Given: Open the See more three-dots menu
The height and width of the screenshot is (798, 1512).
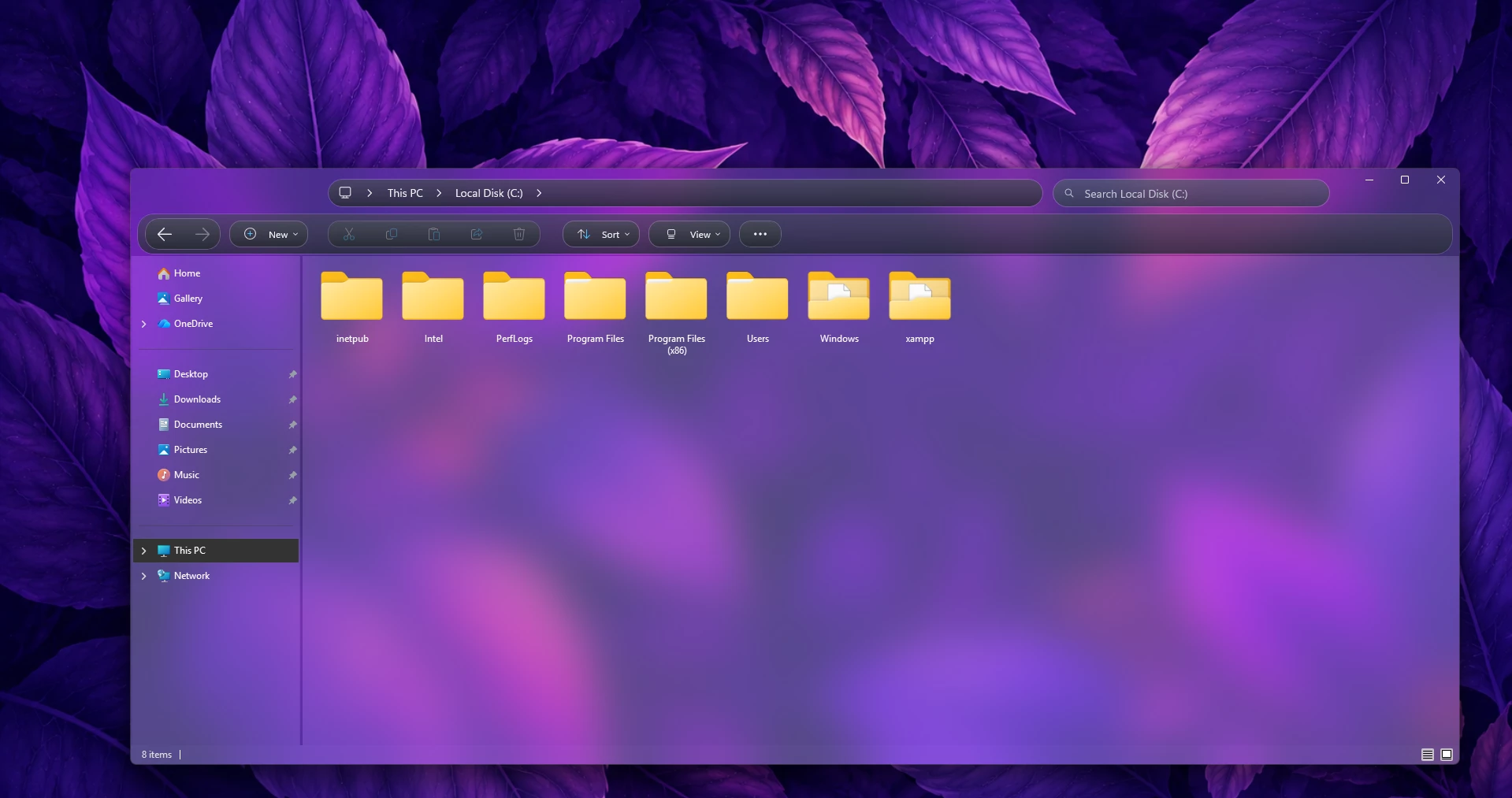Looking at the screenshot, I should pos(760,234).
